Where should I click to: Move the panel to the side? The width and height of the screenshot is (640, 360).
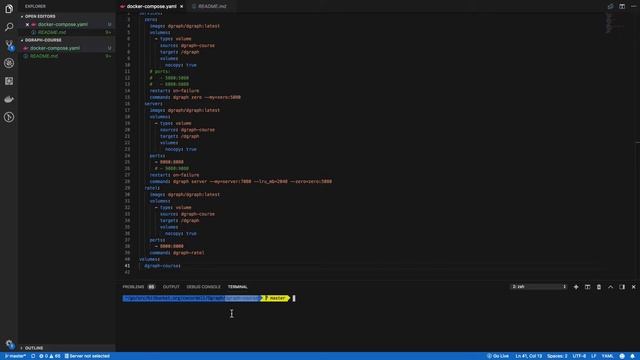622,287
